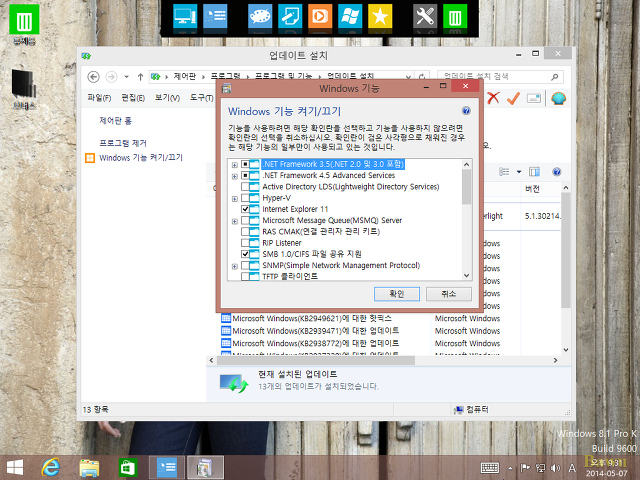Click 확인 button in Windows 기능
This screenshot has height=480, width=640.
397,294
